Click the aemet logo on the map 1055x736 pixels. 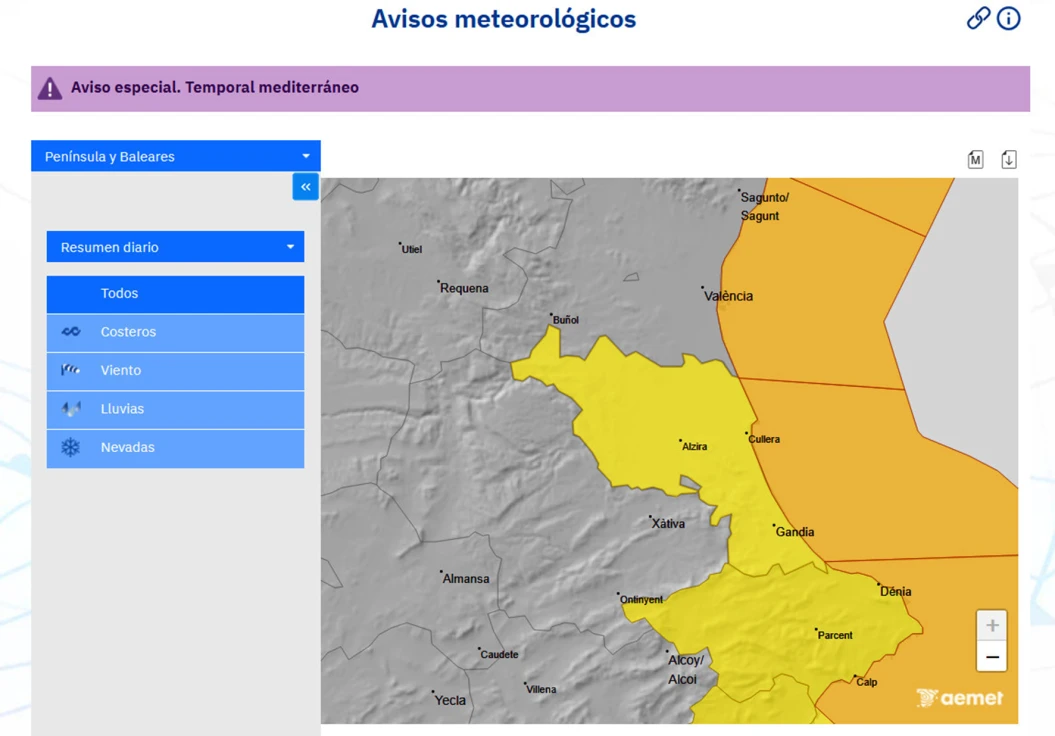(959, 698)
